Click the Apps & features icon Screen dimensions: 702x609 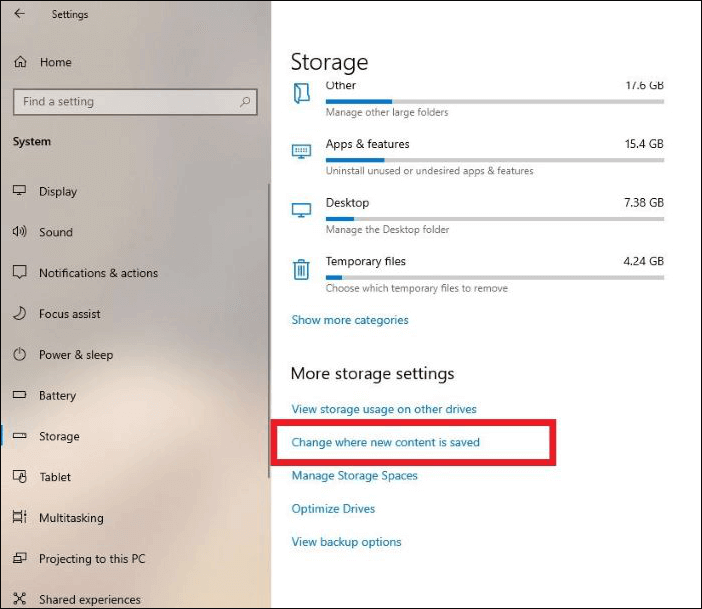[x=301, y=152]
